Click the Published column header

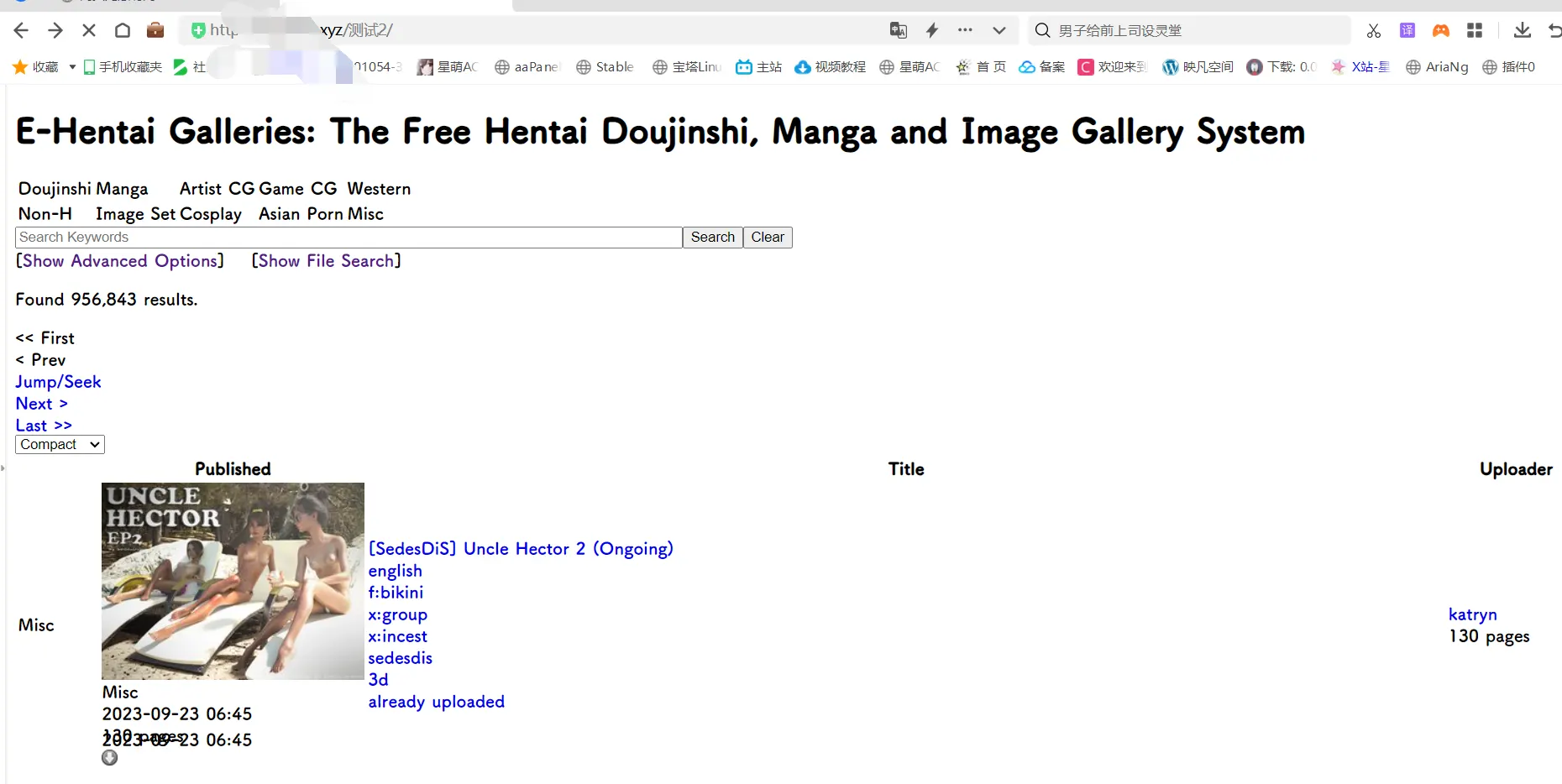(233, 469)
